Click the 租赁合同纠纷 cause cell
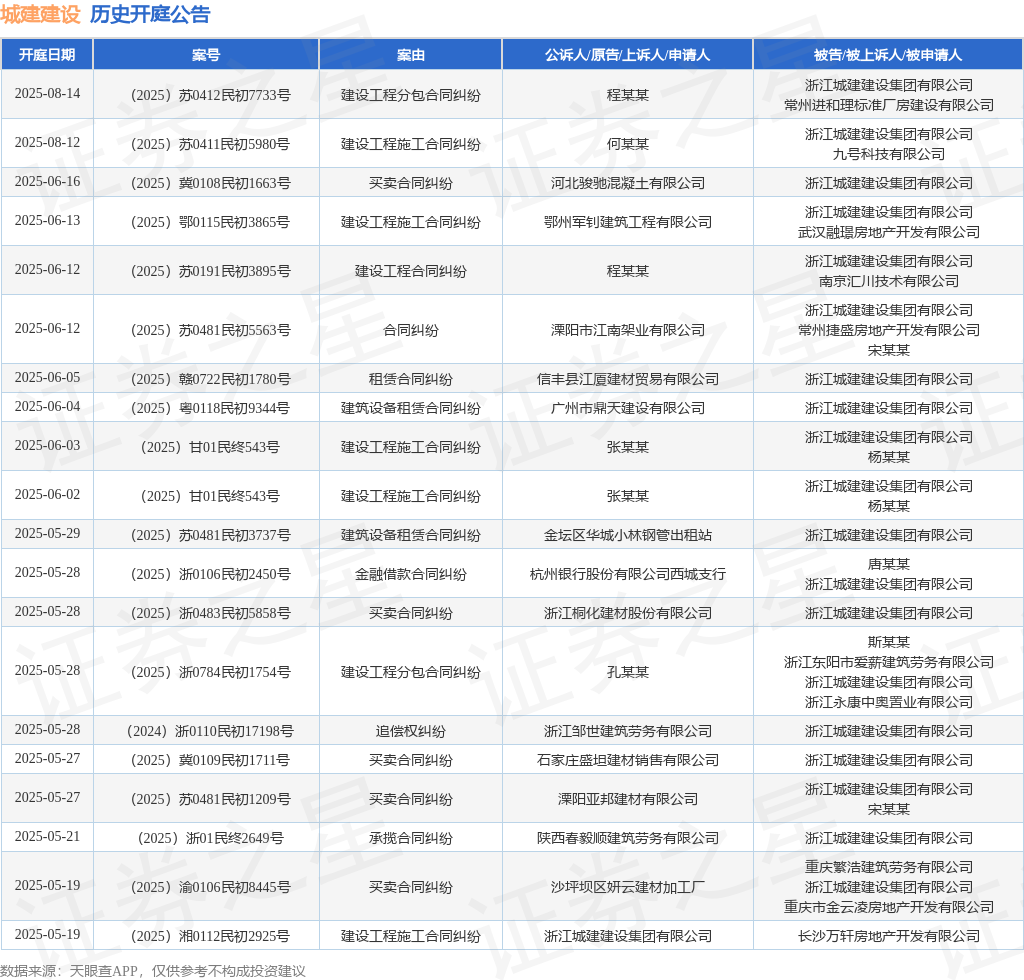 coord(411,379)
